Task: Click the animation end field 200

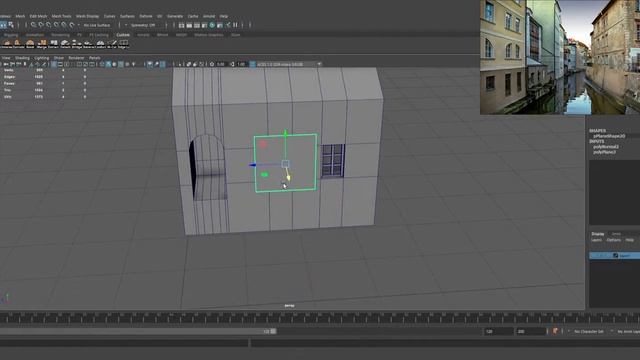Action: pyautogui.click(x=530, y=331)
